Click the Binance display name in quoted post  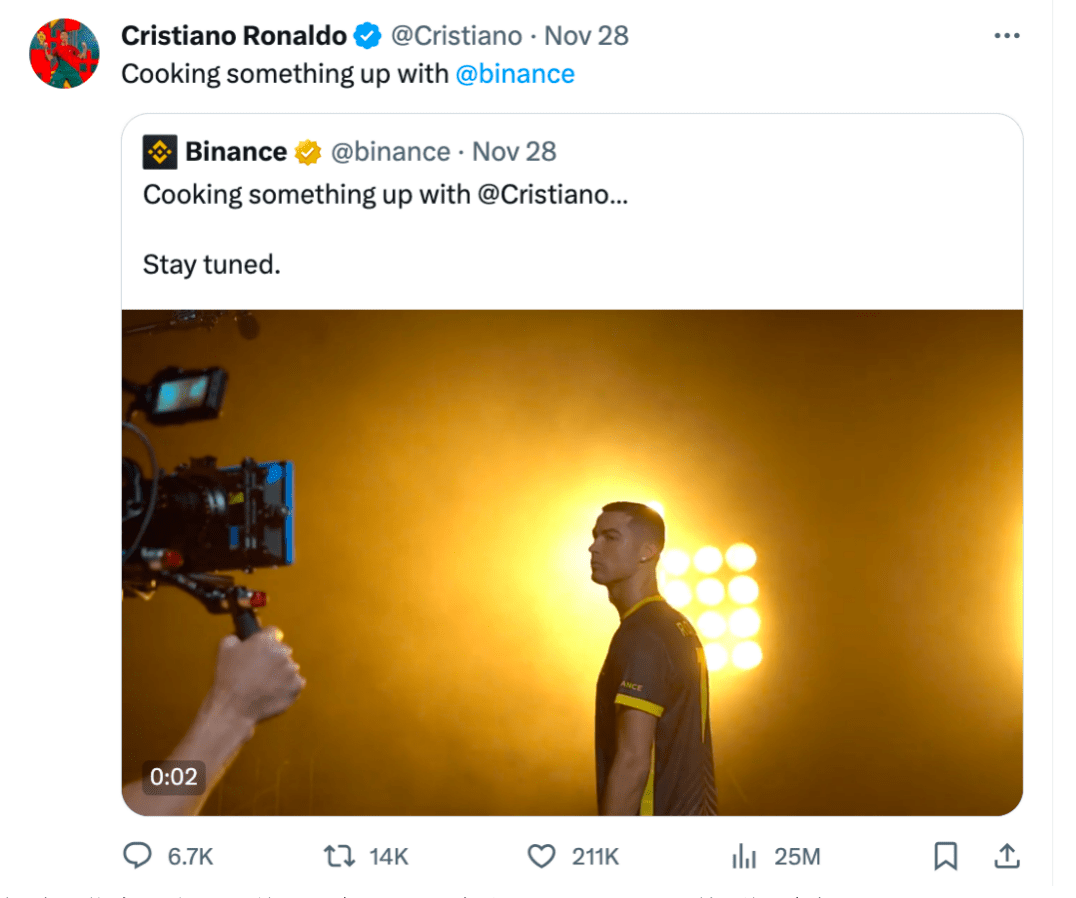point(236,152)
